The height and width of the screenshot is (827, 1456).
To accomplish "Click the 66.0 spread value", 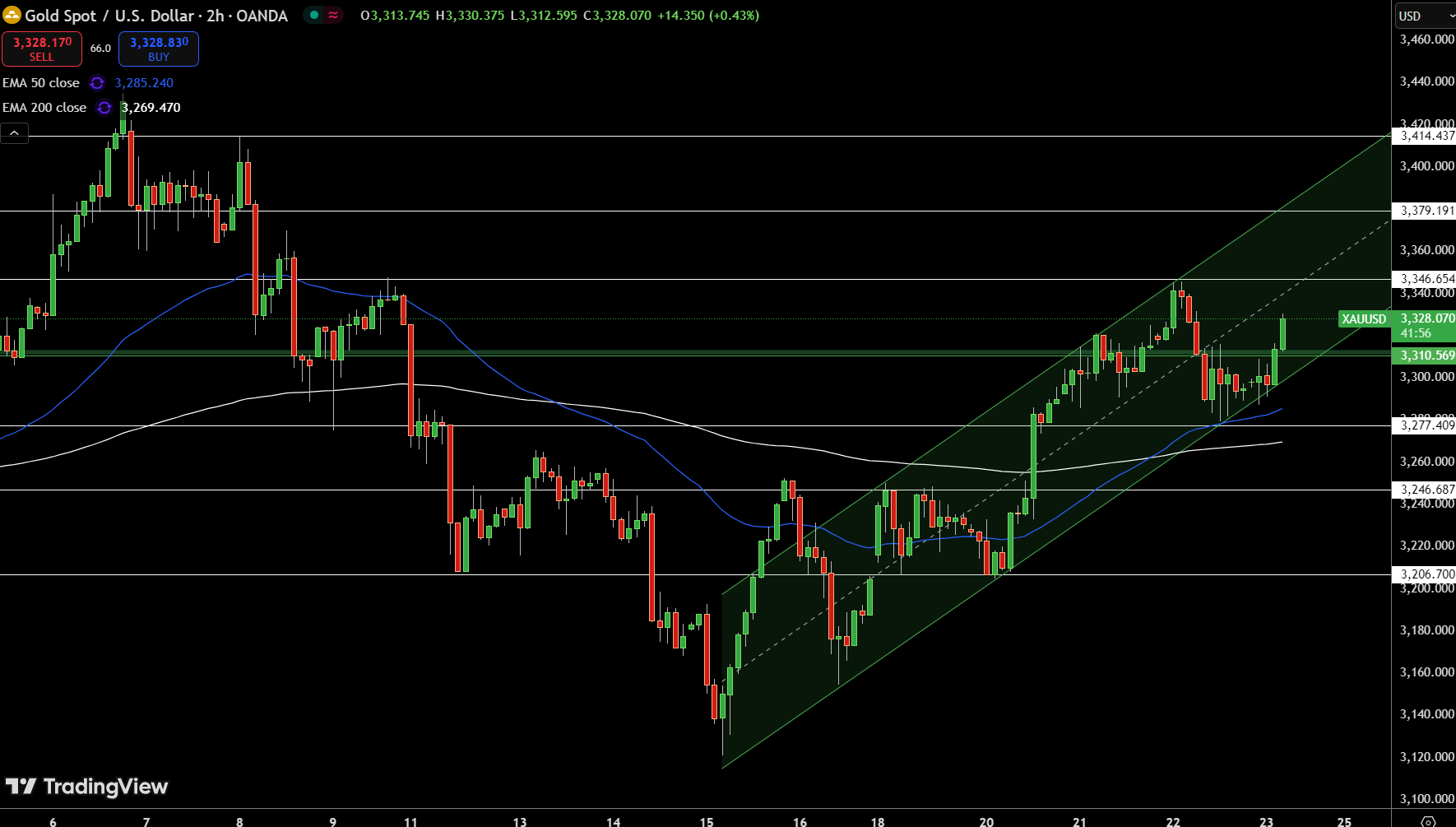I will click(100, 49).
